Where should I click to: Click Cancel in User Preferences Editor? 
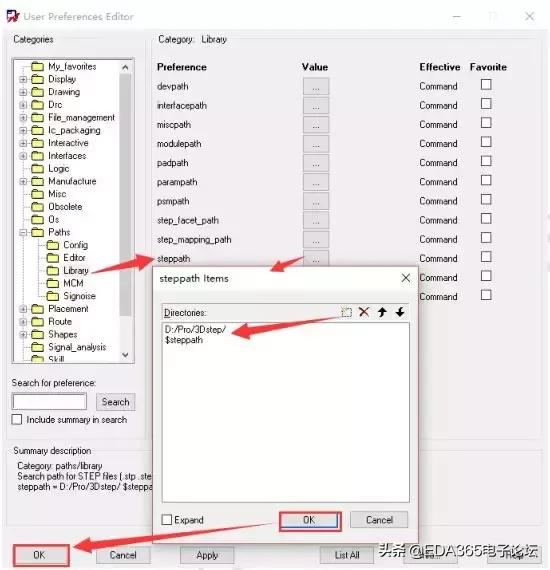[123, 555]
